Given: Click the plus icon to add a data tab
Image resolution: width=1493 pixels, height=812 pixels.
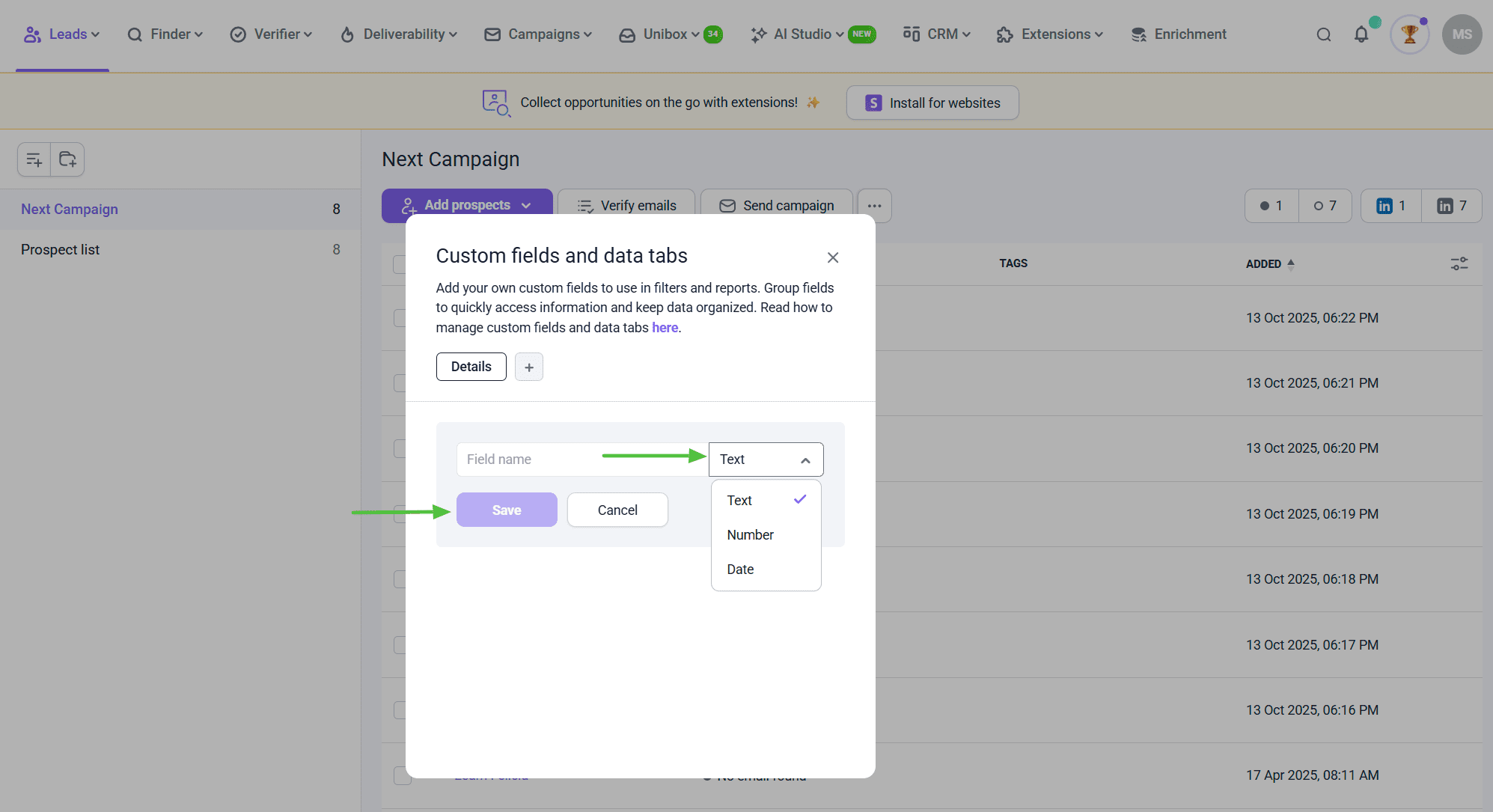Looking at the screenshot, I should (x=529, y=367).
